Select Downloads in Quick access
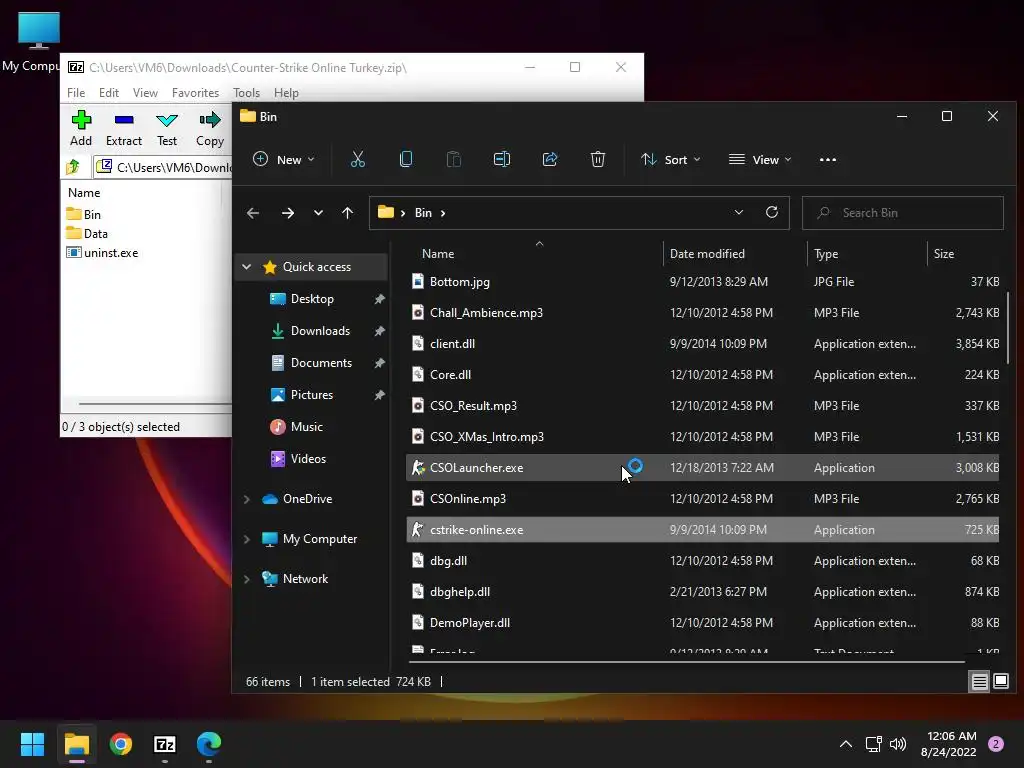 (x=320, y=330)
